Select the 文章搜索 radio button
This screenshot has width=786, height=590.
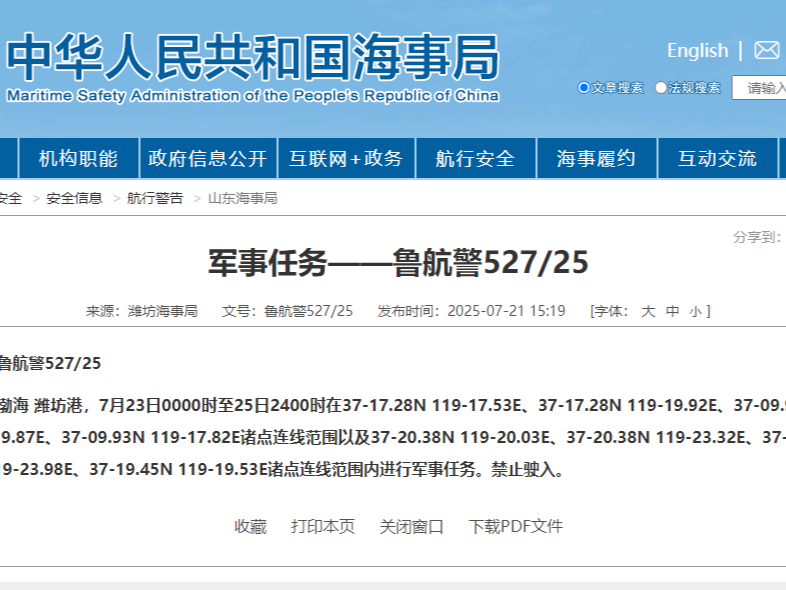click(x=584, y=88)
